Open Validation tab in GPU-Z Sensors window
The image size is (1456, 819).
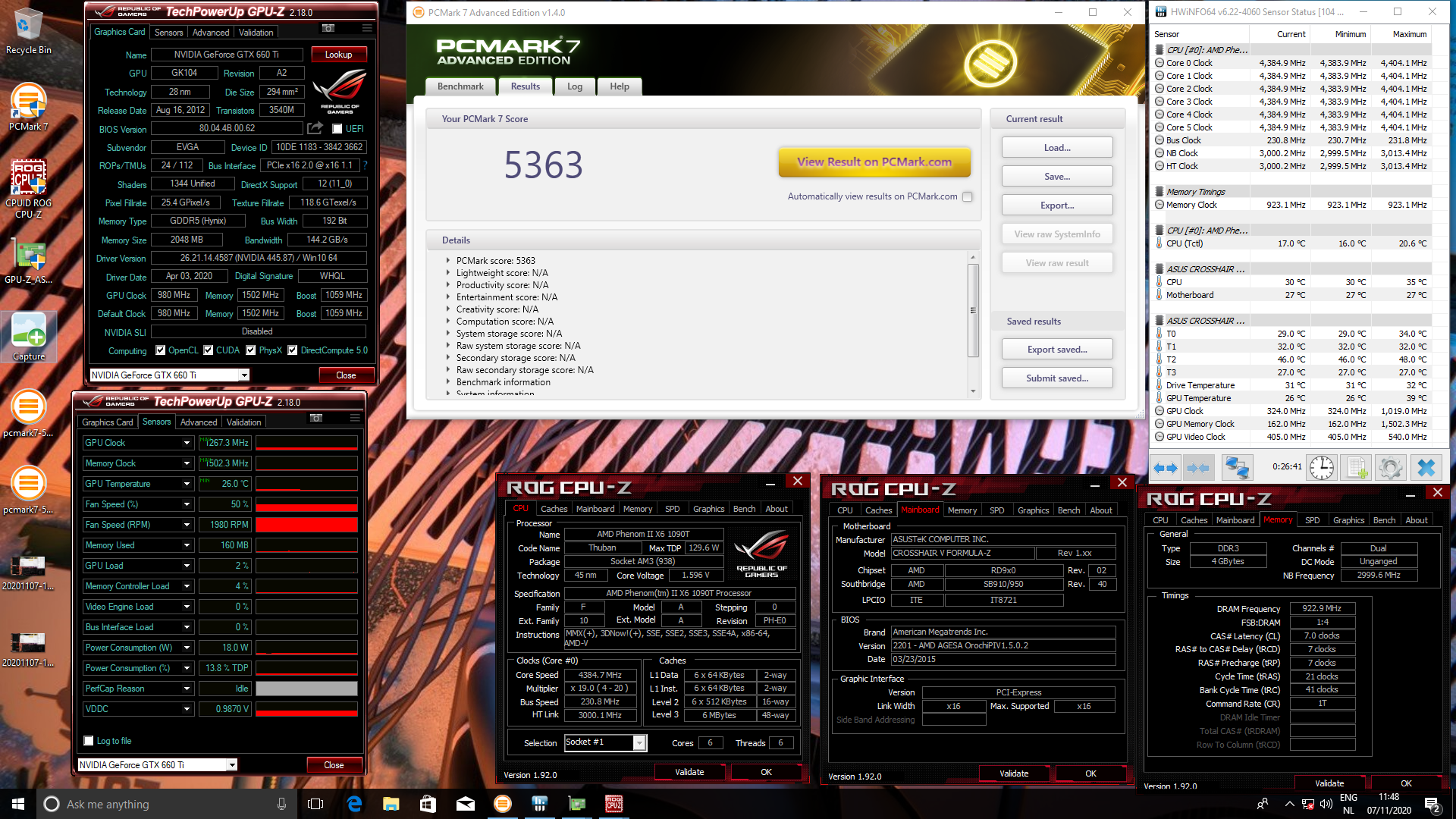pos(243,422)
